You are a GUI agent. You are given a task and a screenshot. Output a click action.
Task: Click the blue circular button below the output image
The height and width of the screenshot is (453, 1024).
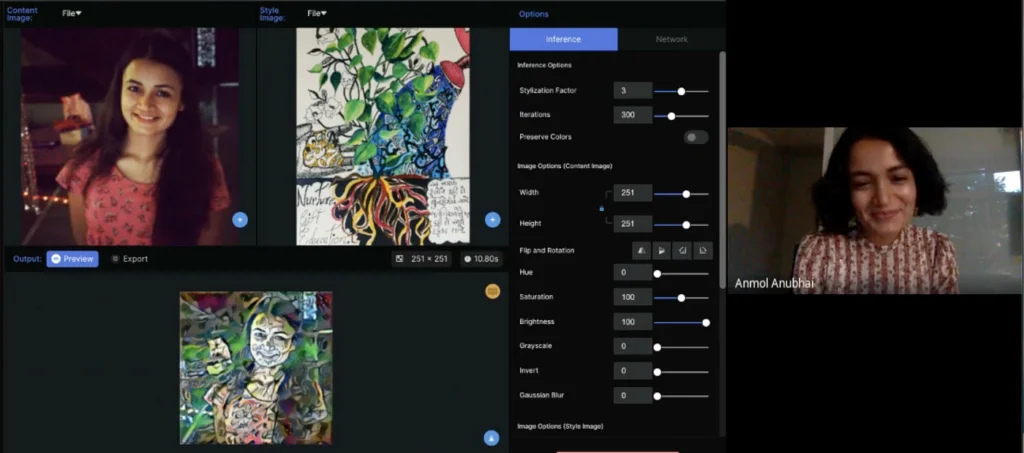pos(491,437)
